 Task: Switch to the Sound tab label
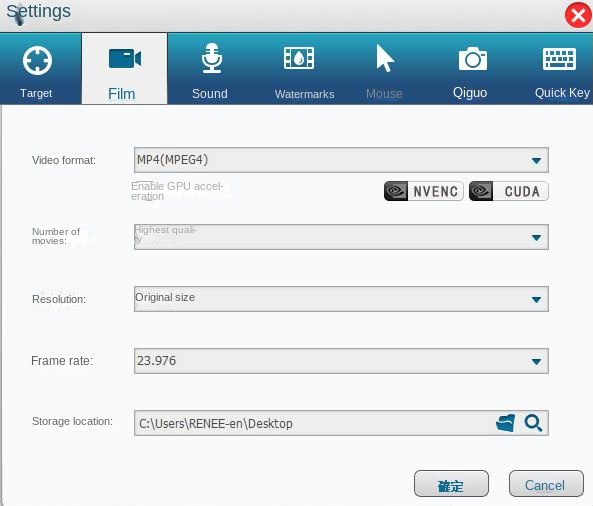click(x=210, y=93)
